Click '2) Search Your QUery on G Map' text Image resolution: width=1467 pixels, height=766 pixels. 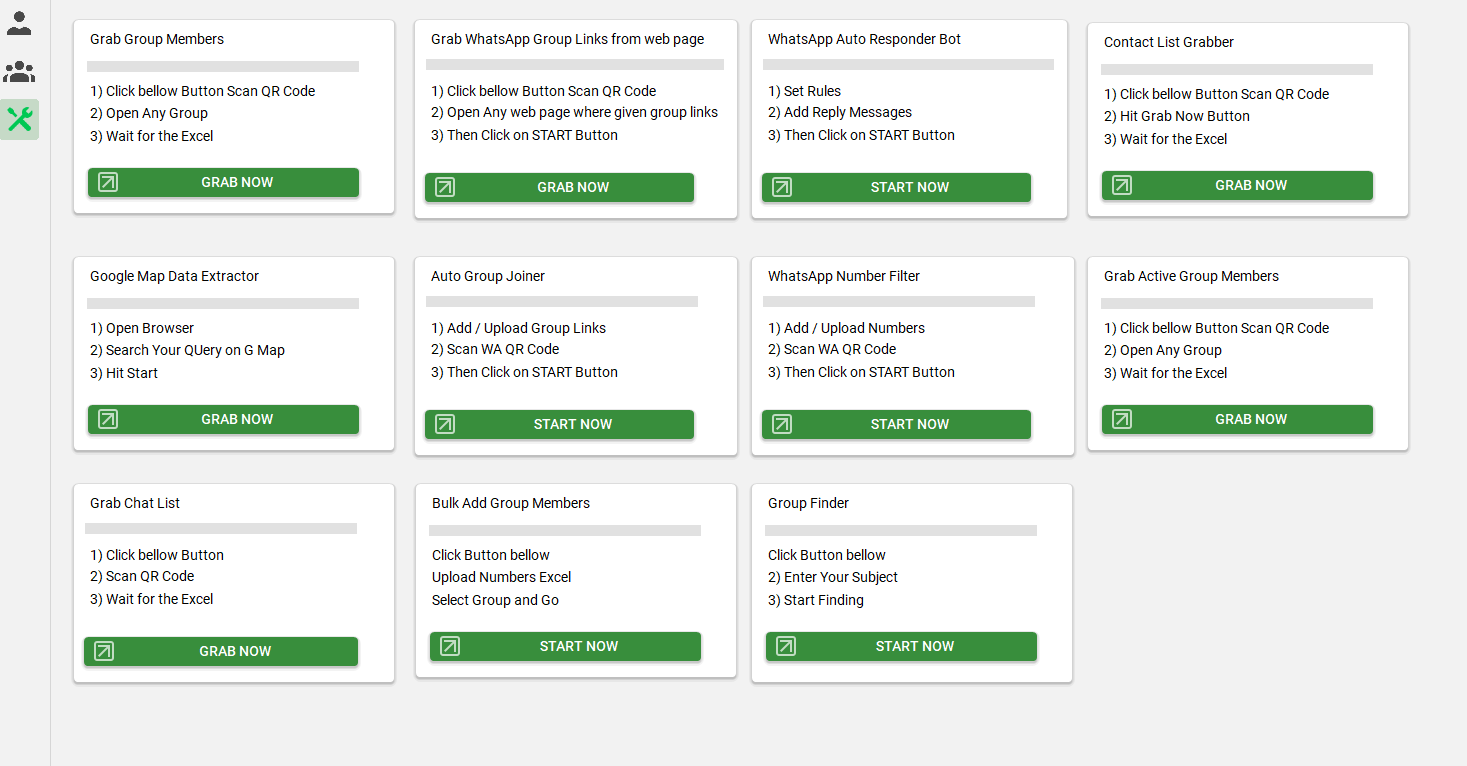[187, 350]
